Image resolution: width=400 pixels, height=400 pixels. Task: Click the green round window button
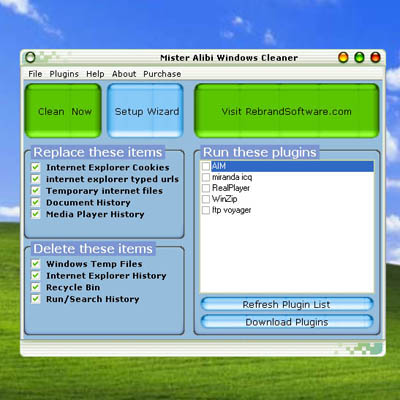(x=359, y=58)
